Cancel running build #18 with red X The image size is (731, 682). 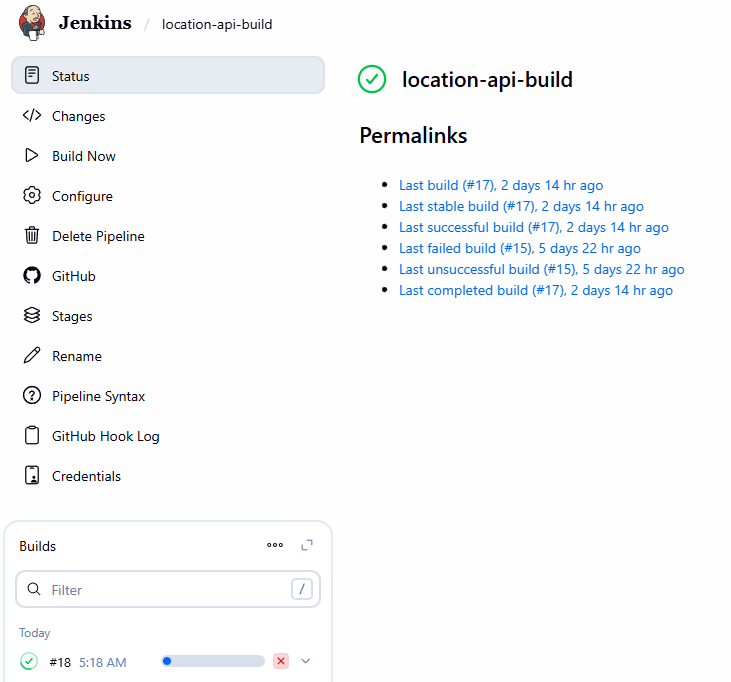point(281,661)
